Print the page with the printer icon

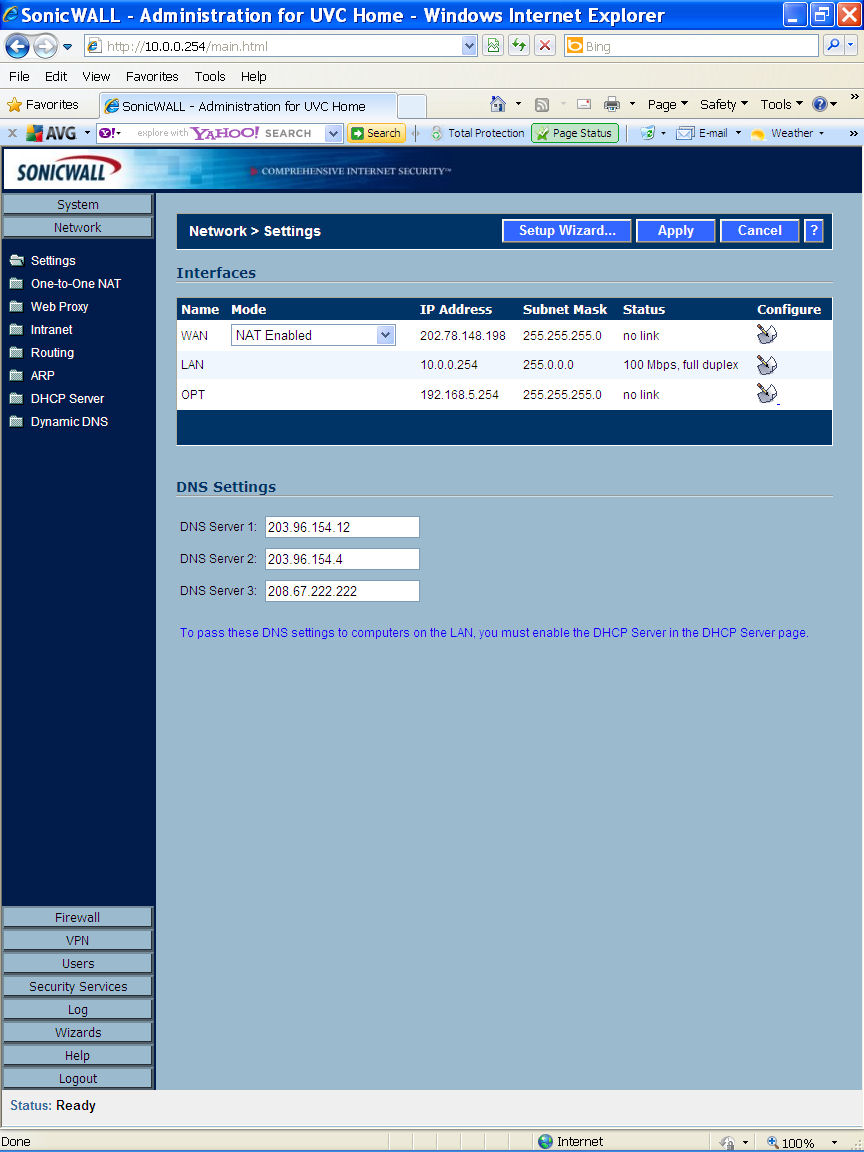tap(611, 104)
